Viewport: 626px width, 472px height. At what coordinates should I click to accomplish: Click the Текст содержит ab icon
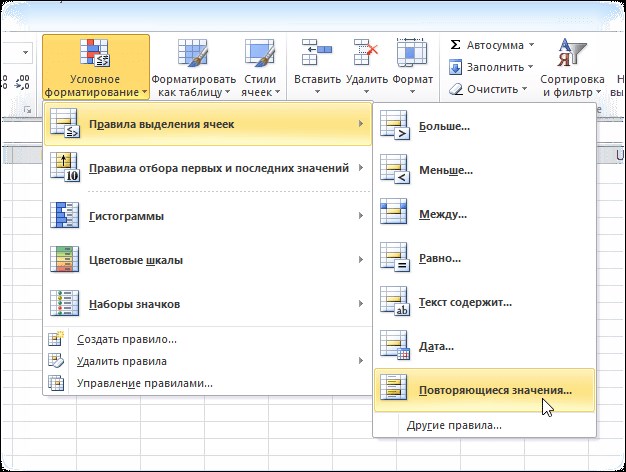point(394,301)
